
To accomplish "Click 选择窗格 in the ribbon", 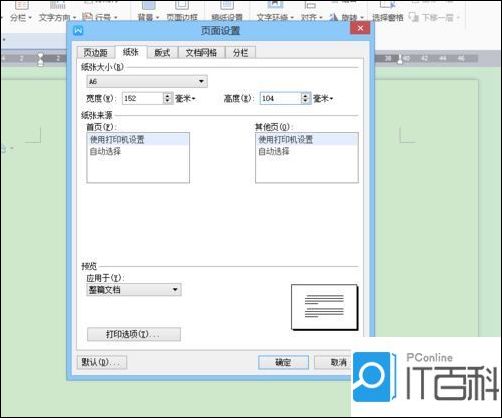I will (387, 17).
